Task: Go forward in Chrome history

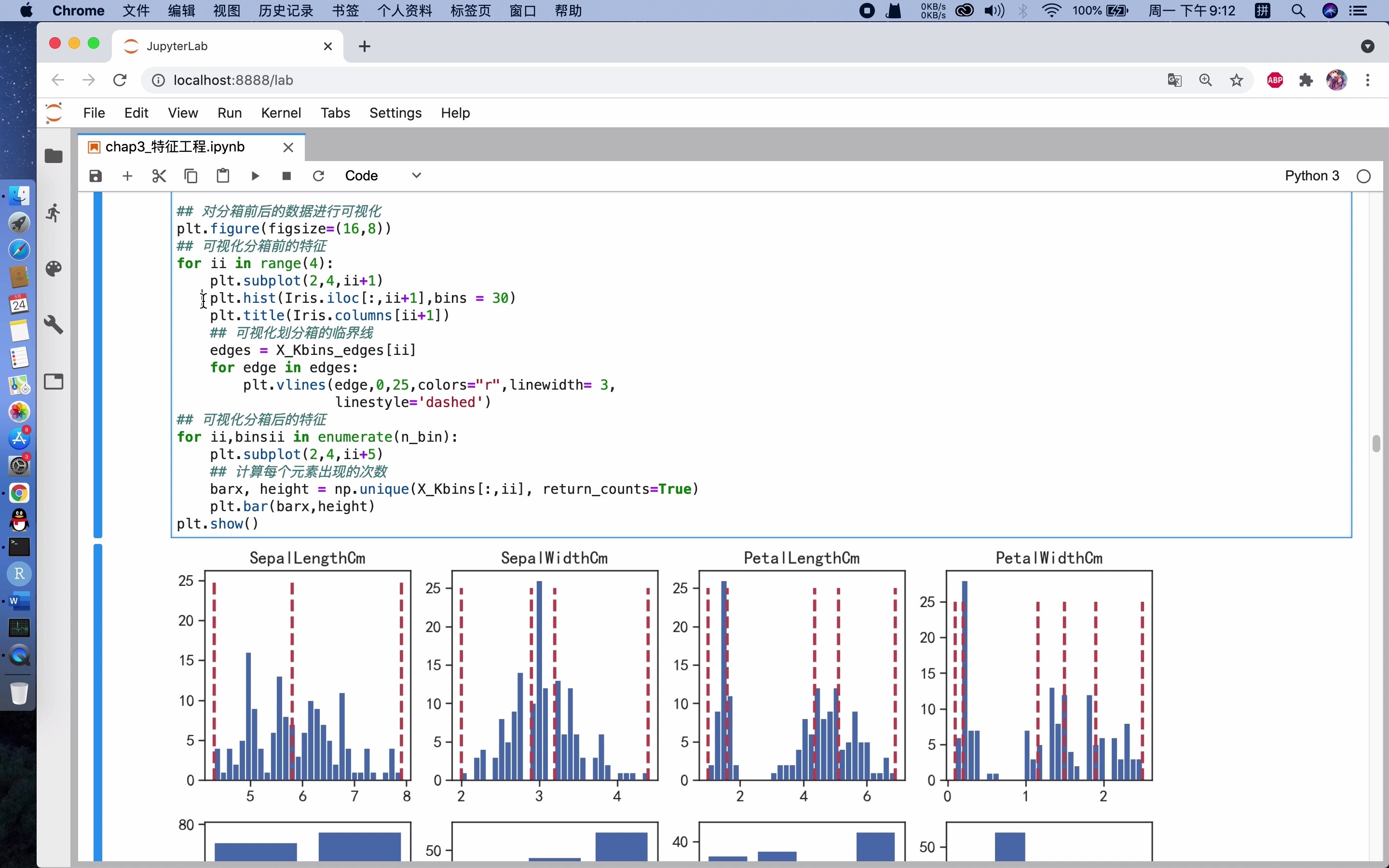Action: 88,81
